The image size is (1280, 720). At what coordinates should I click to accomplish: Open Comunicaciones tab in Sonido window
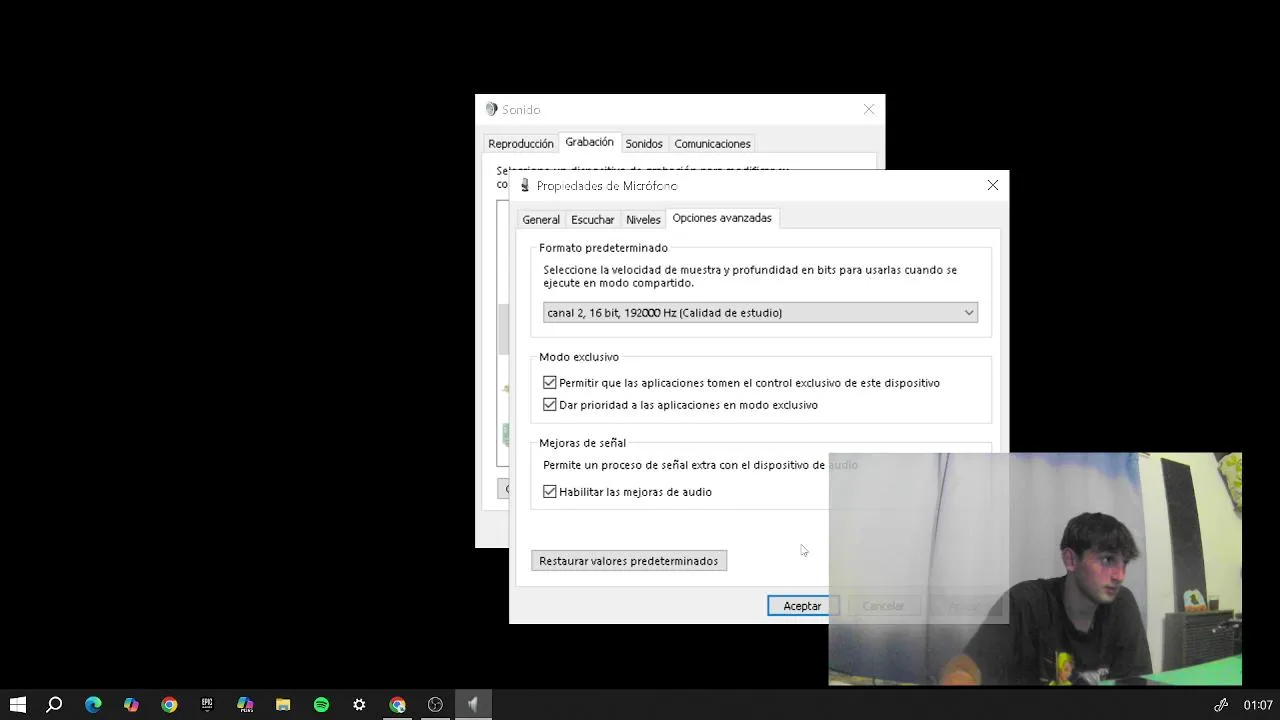click(x=712, y=144)
